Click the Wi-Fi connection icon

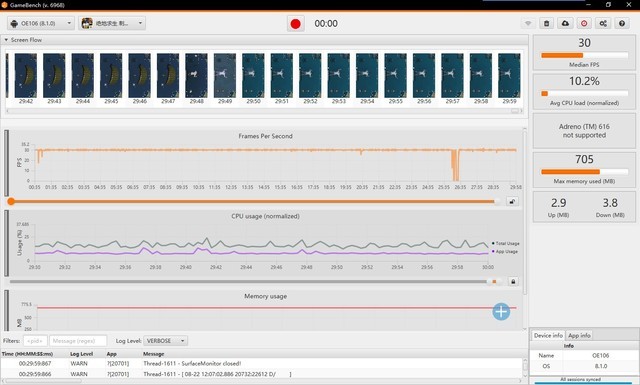pyautogui.click(x=528, y=23)
